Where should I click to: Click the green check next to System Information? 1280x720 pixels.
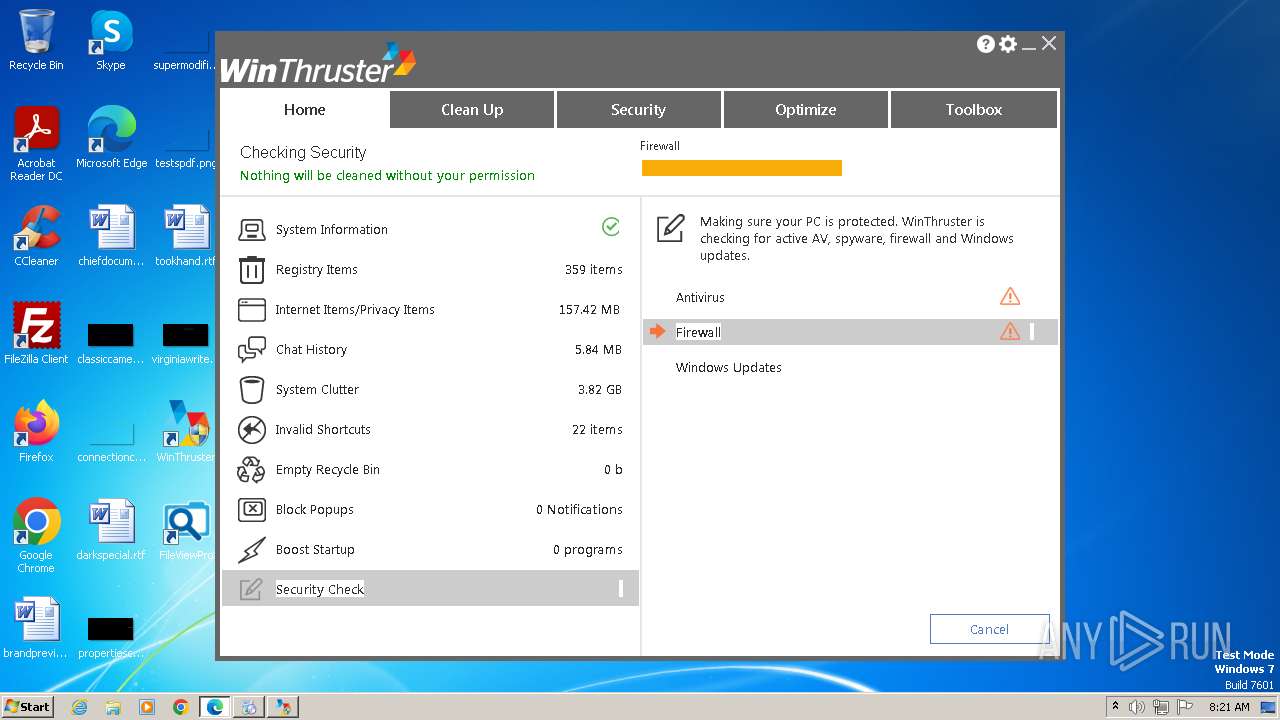point(611,227)
